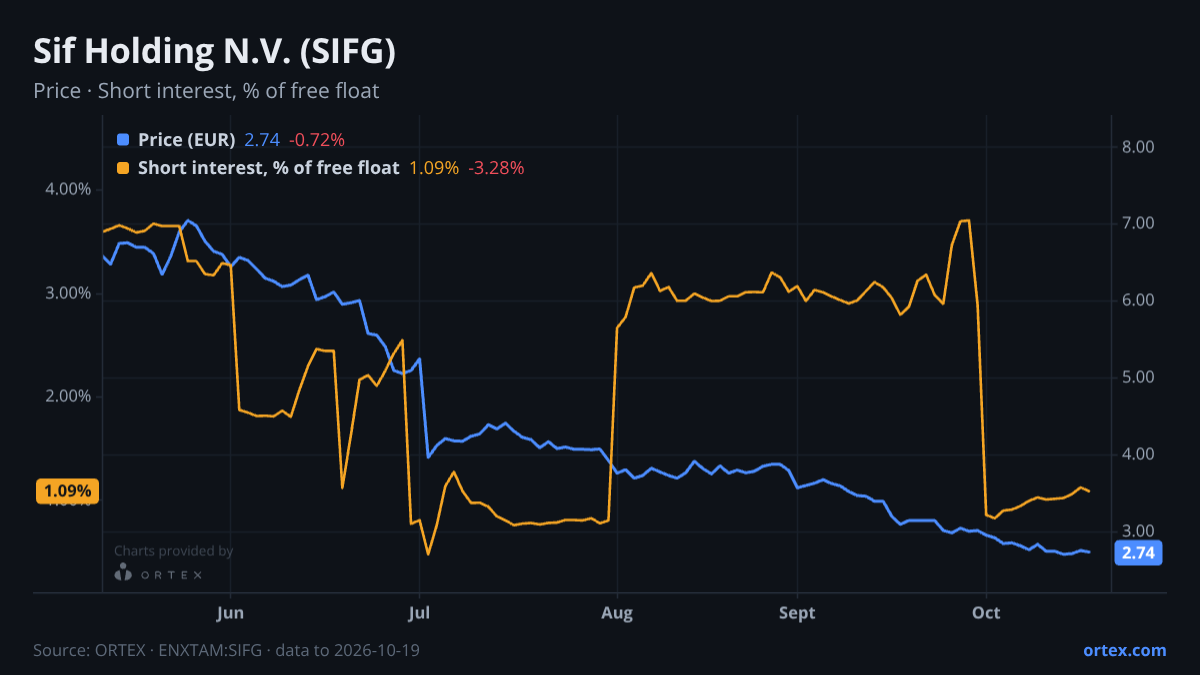
Task: Click the orange 1.09% axis value badge
Action: (x=68, y=491)
